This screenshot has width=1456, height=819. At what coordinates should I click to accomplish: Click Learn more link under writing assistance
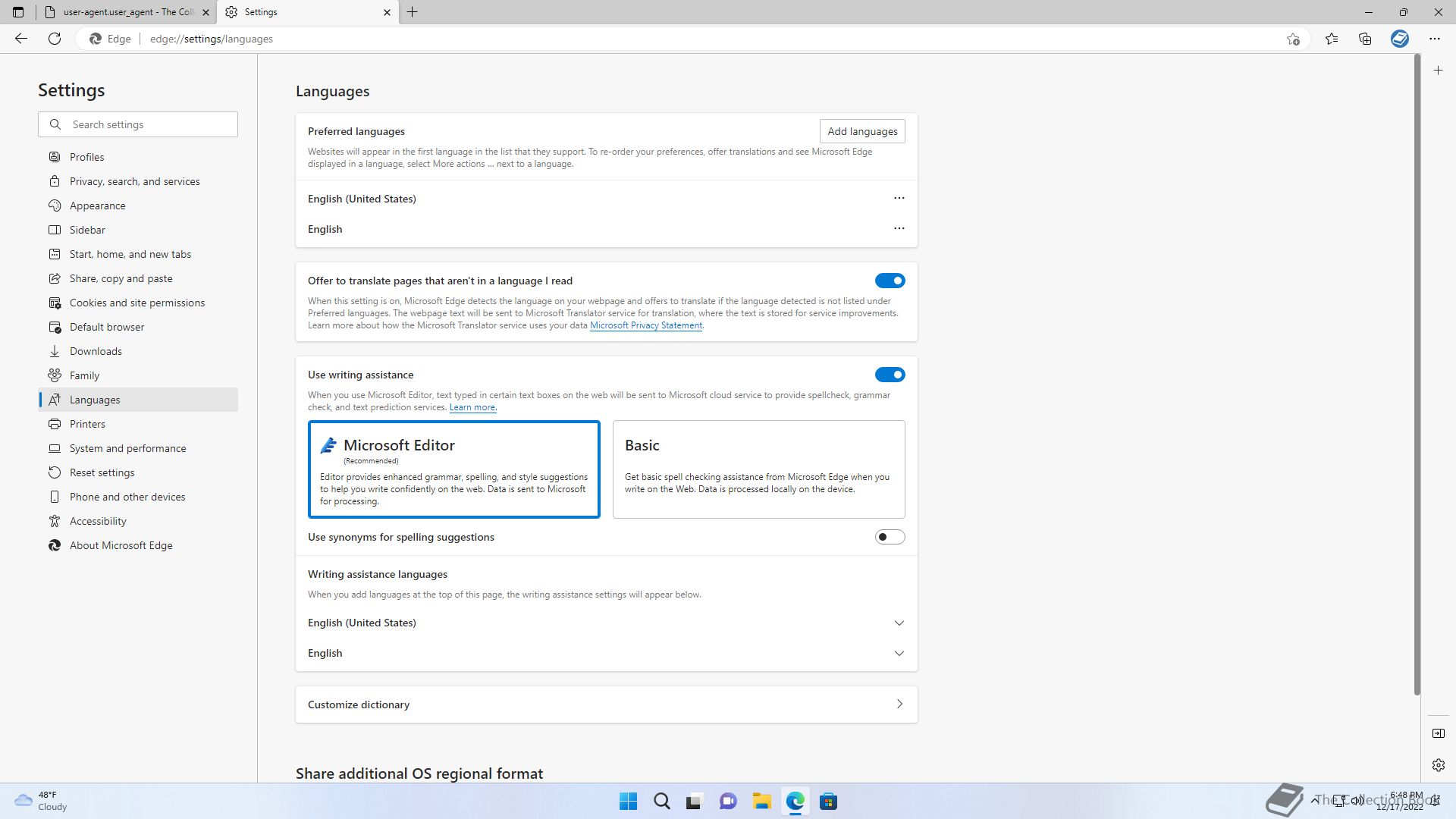click(x=472, y=407)
